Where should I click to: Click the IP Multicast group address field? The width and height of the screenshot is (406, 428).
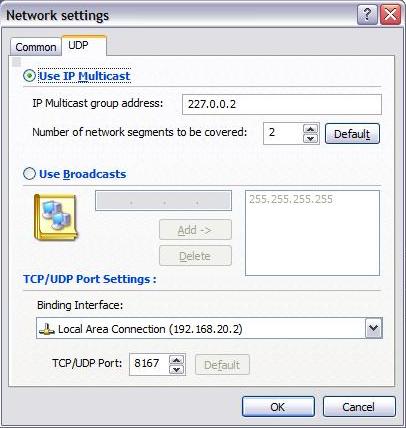[x=282, y=104]
